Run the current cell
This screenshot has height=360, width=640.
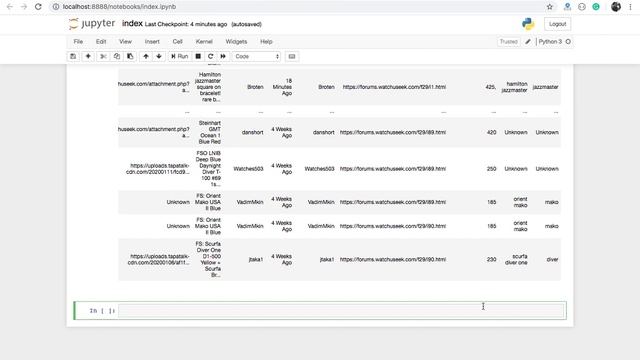[x=179, y=56]
